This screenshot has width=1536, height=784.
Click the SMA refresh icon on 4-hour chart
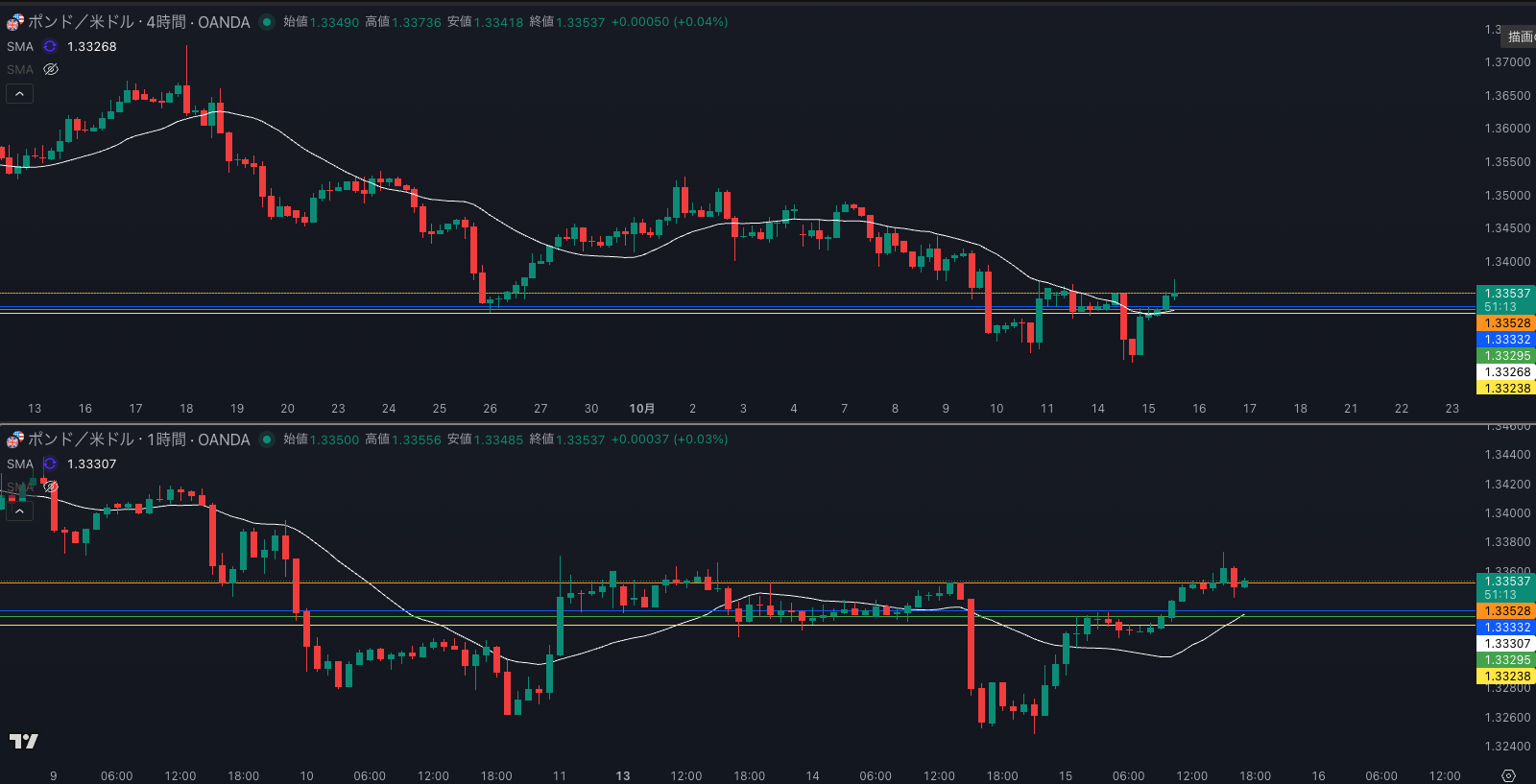(50, 46)
